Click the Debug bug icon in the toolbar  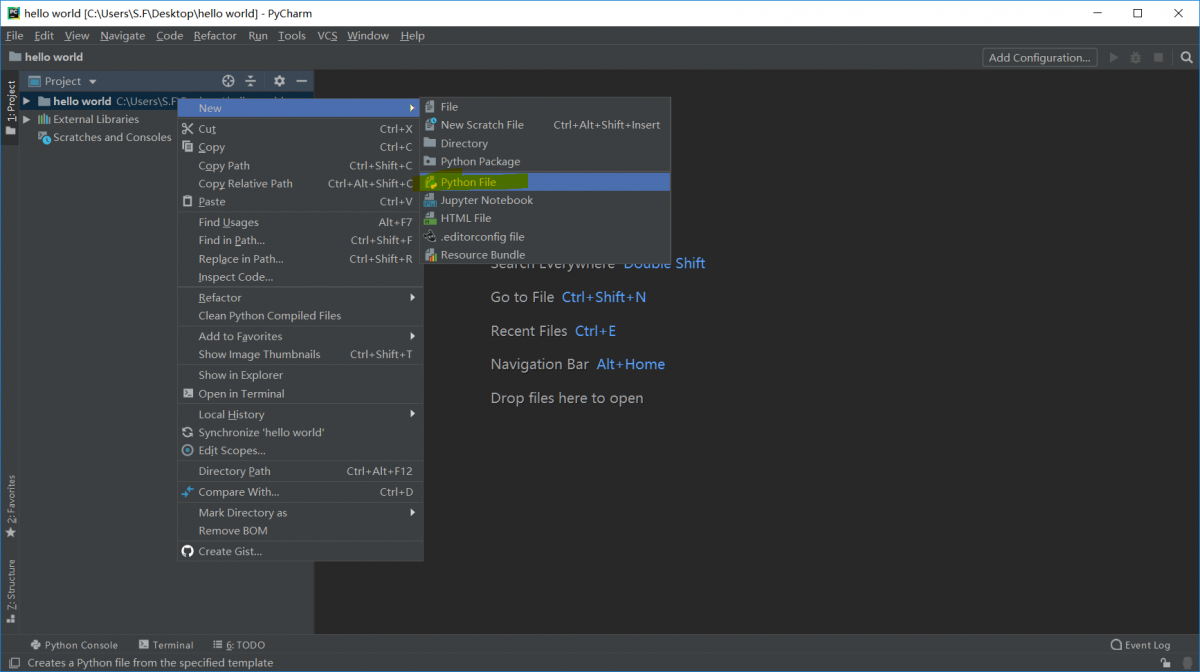[1136, 58]
